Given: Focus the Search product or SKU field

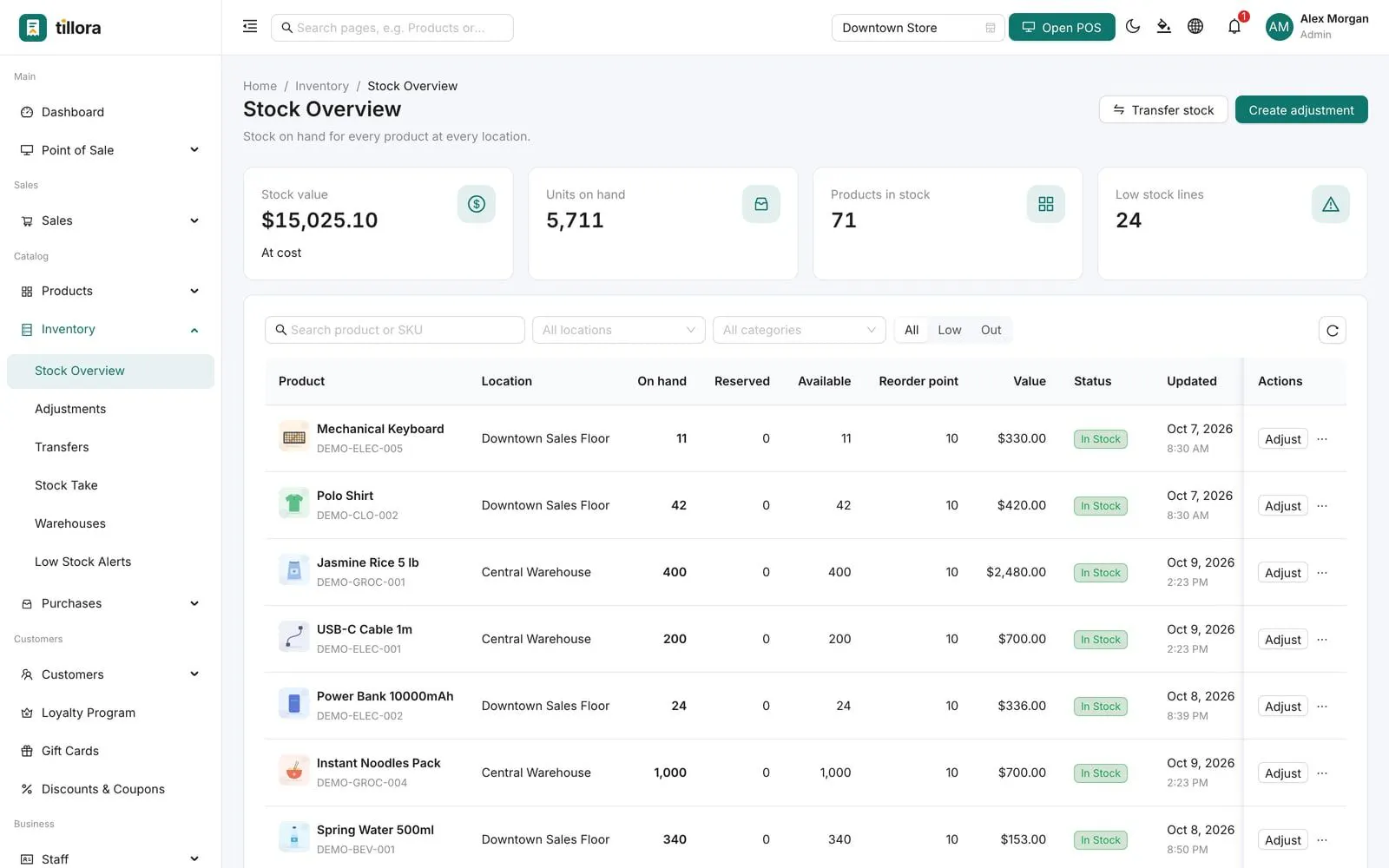Looking at the screenshot, I should 395,330.
